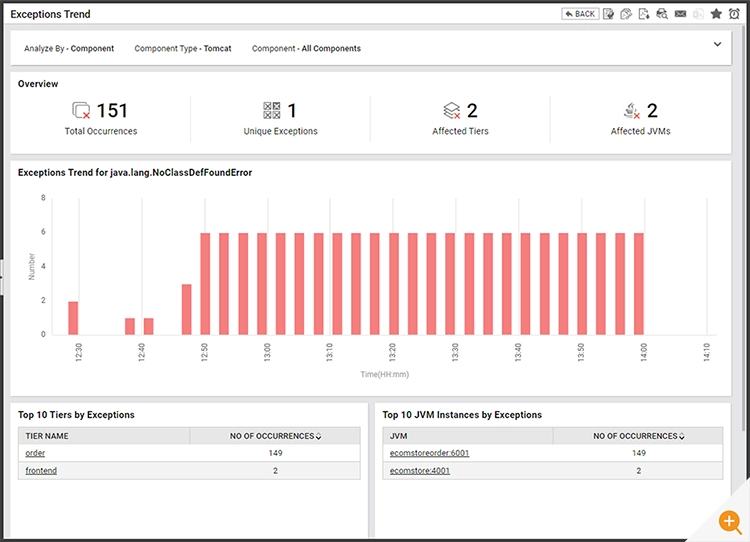Click the Component - All Components filter

[x=306, y=48]
